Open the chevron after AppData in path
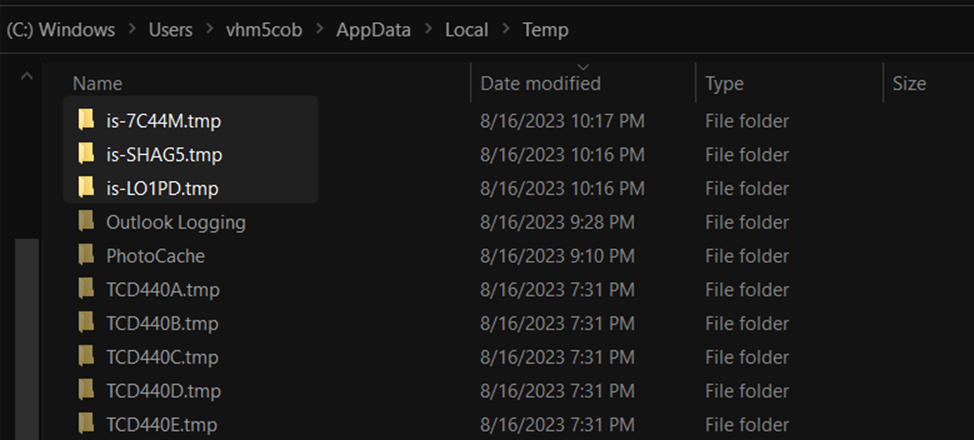Viewport: 974px width, 440px height. point(428,30)
